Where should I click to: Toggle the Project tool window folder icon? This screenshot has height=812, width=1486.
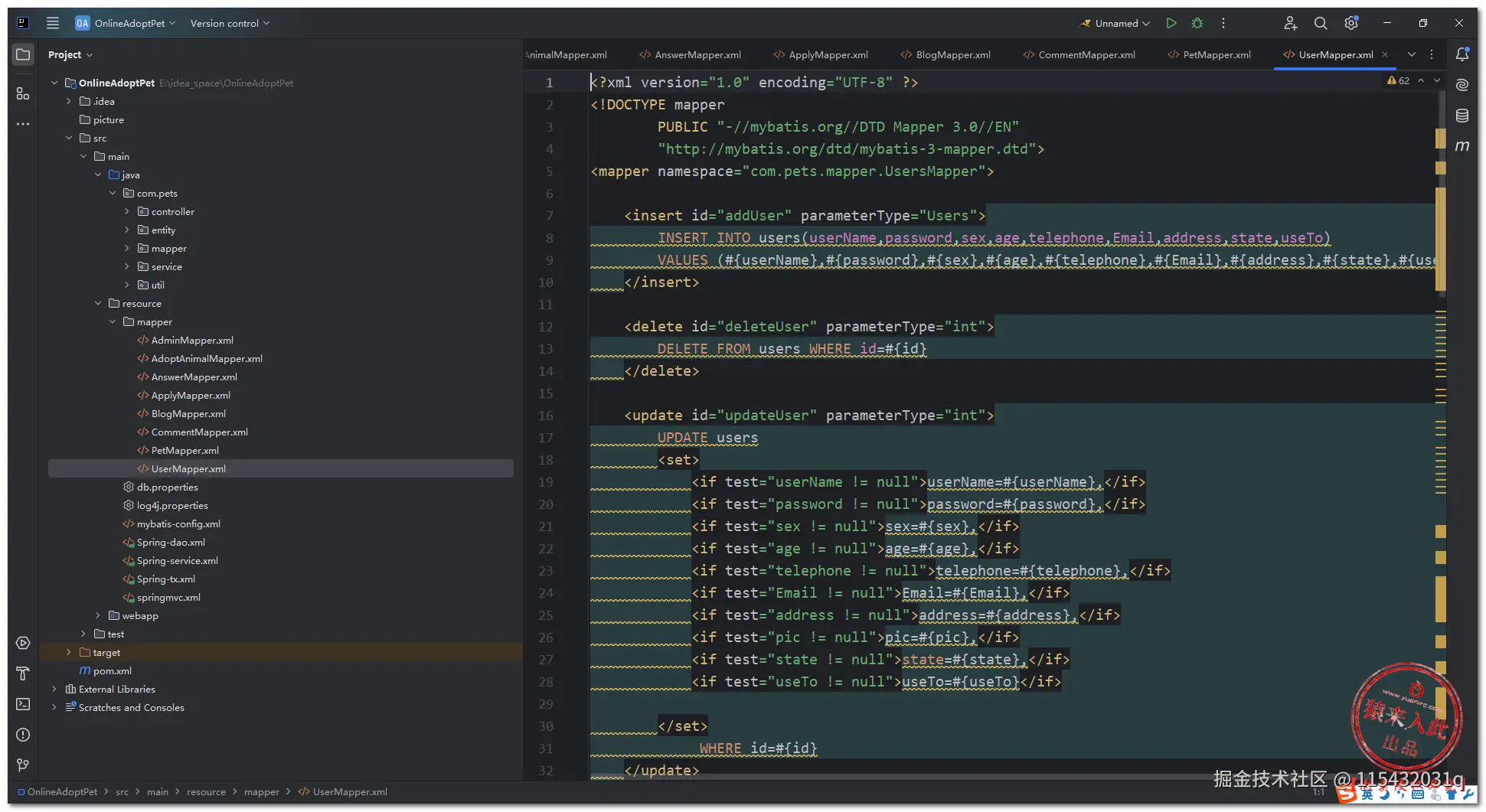click(23, 54)
